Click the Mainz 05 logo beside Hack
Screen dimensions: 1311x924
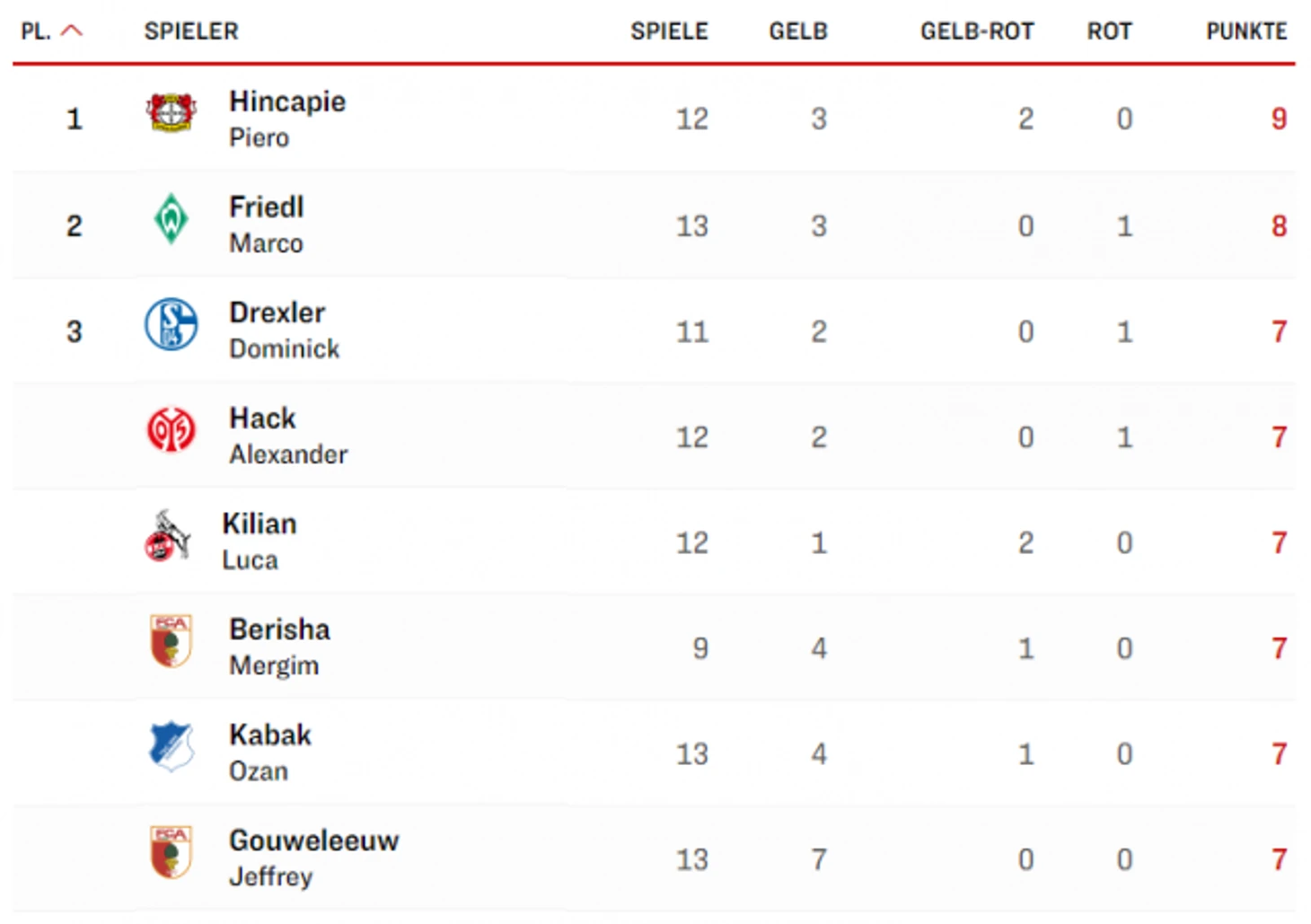point(171,429)
